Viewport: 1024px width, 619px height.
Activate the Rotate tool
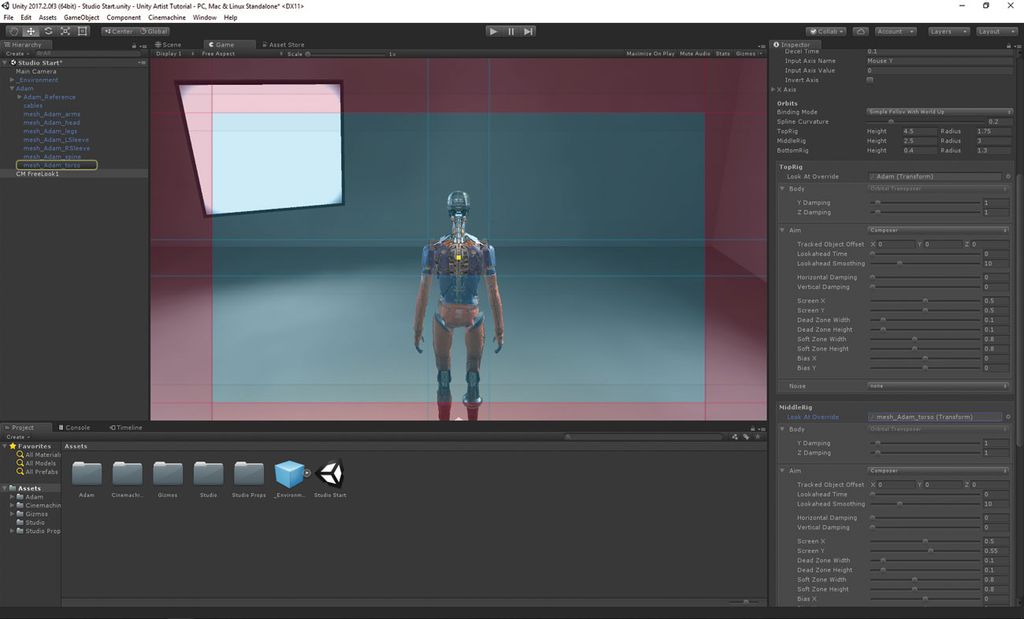point(48,31)
